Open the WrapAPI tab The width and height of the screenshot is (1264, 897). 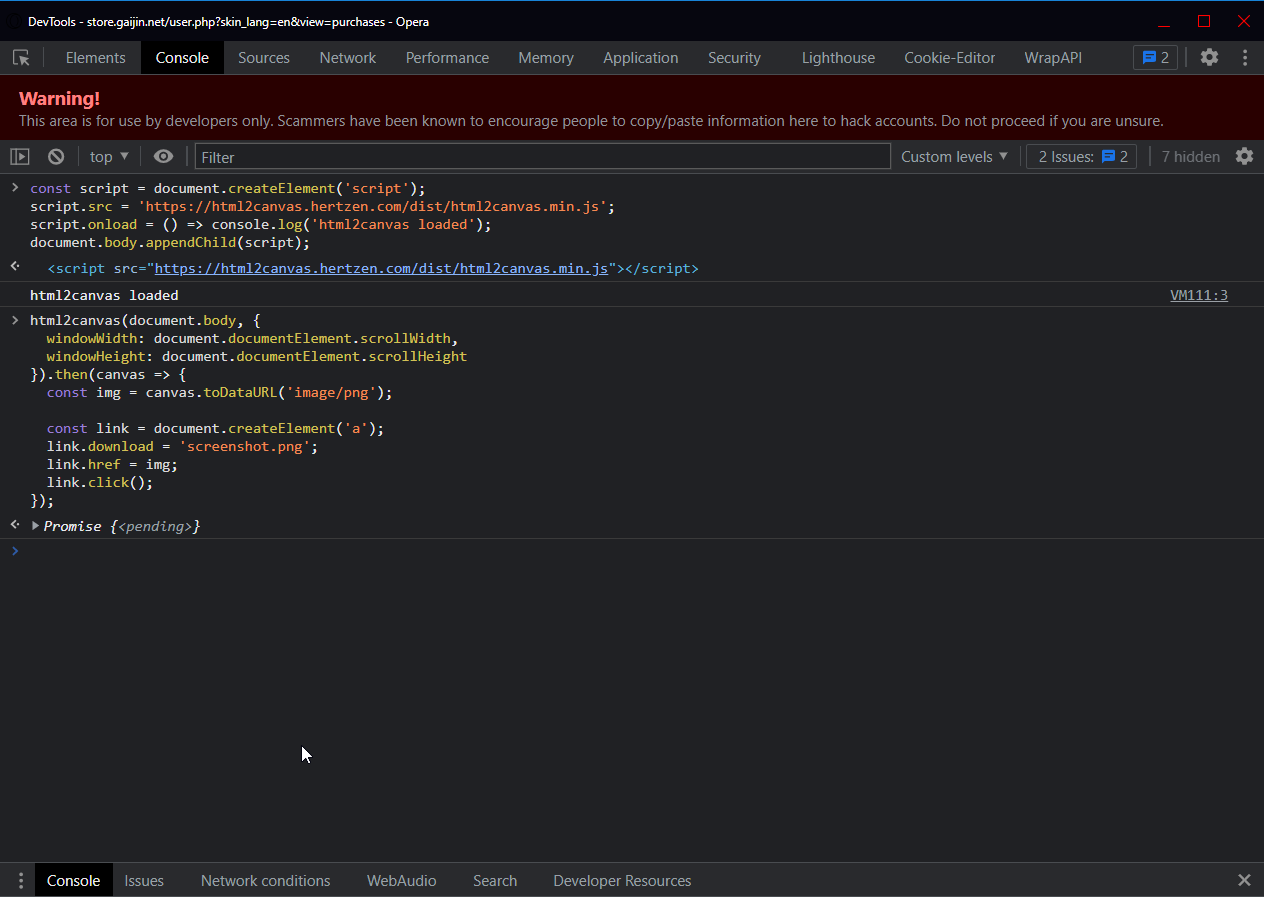pyautogui.click(x=1053, y=58)
